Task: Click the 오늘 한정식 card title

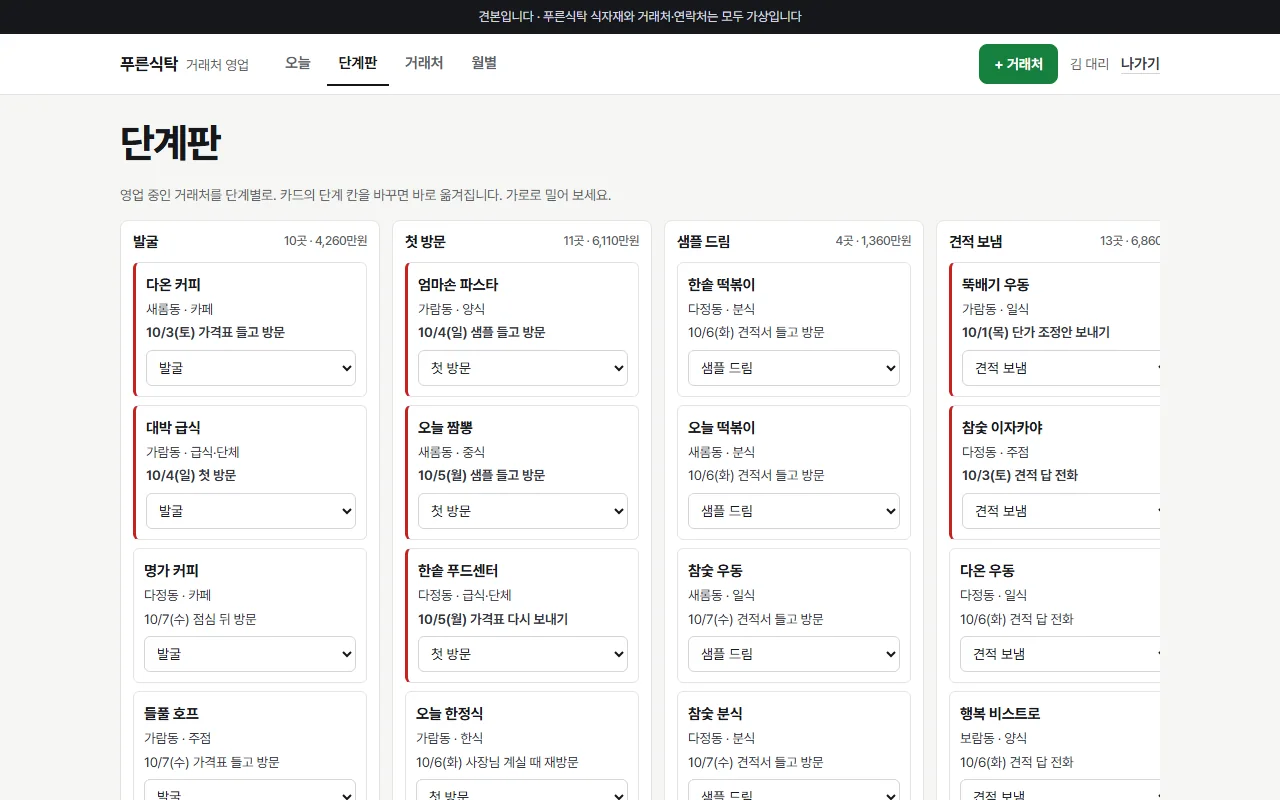Action: pos(449,714)
